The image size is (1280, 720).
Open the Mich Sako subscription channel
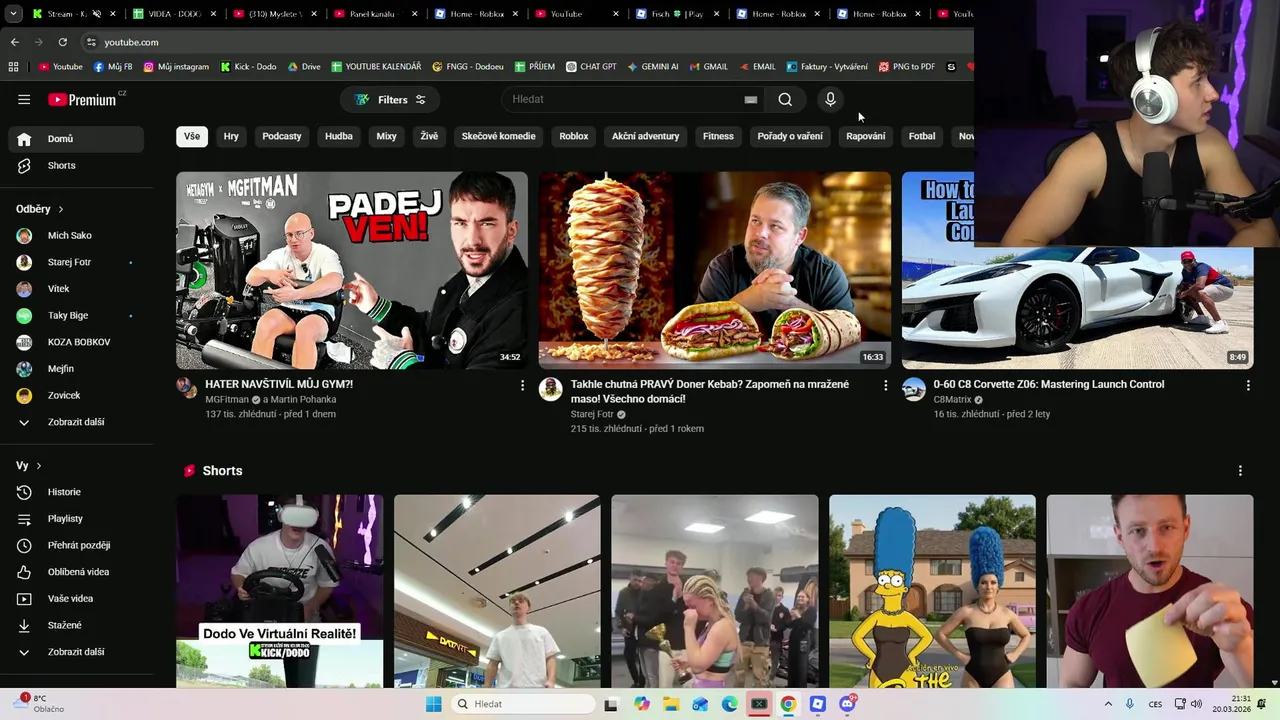point(76,235)
